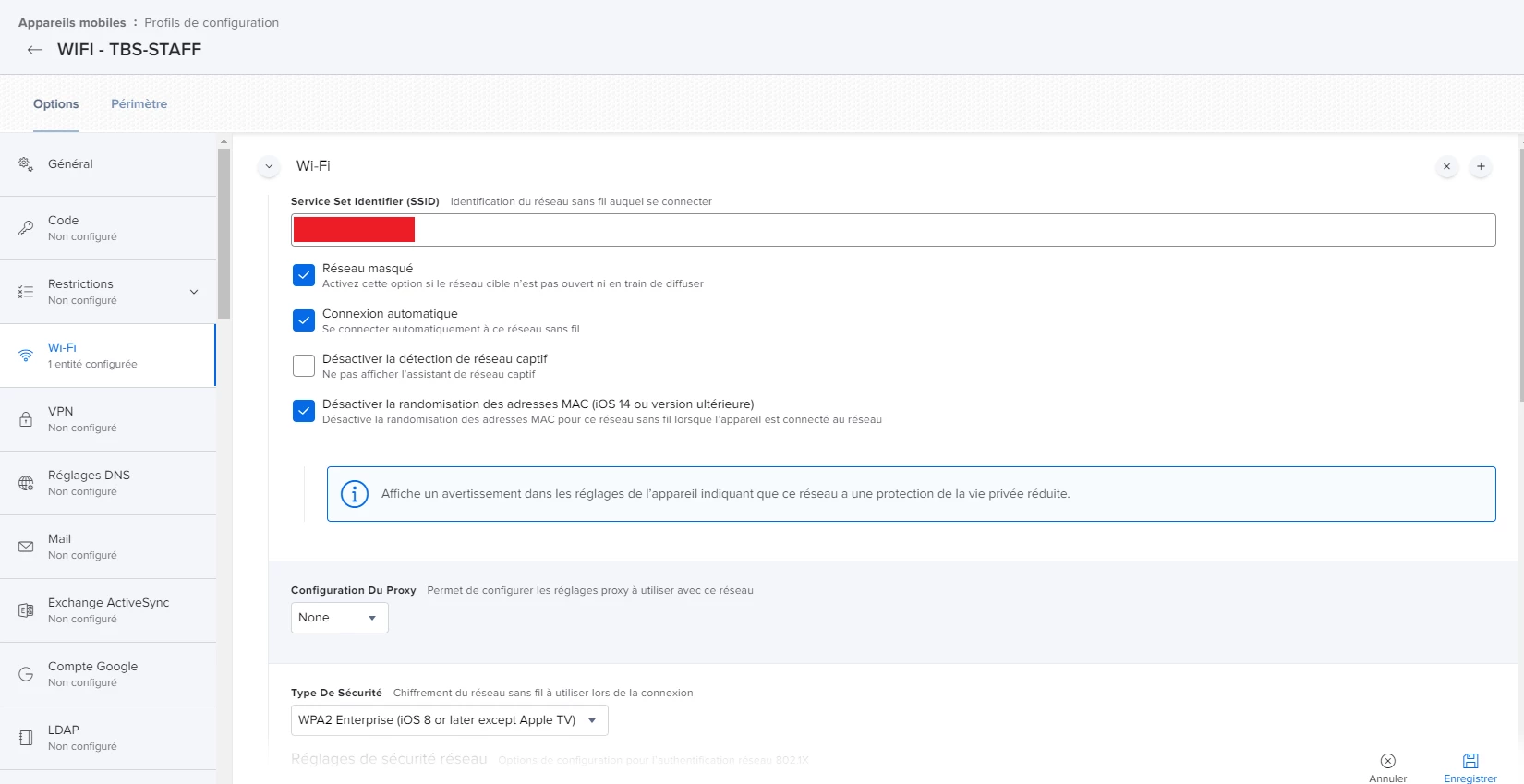Uncheck Désactiver la randomisation des adresses MAC
The width and height of the screenshot is (1524, 784).
coord(304,411)
